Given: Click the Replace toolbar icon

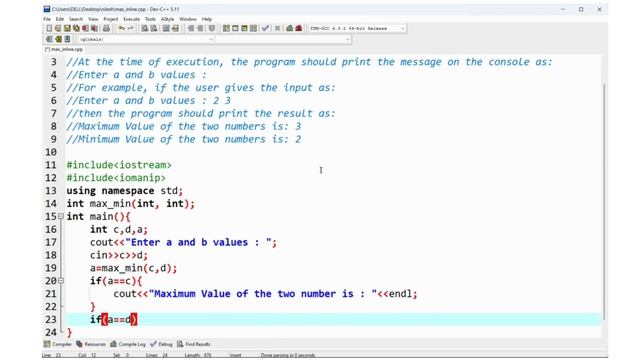Looking at the screenshot, I should (154, 28).
